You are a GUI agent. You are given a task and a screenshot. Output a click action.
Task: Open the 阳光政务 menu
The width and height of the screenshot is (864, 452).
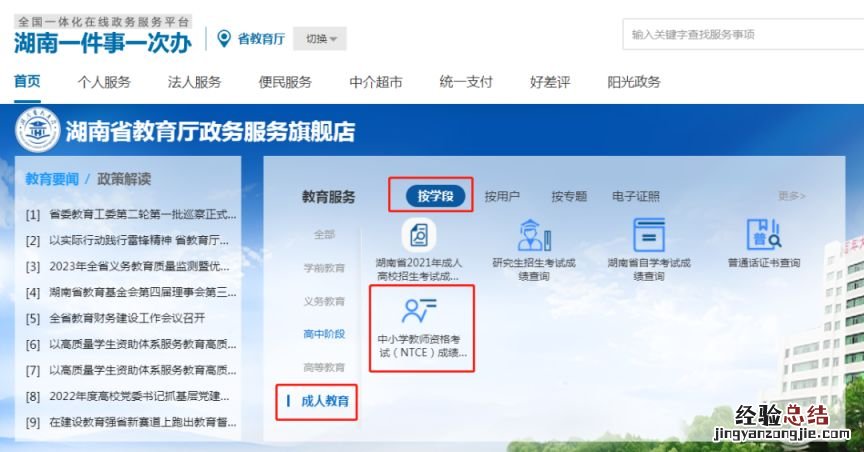click(634, 82)
